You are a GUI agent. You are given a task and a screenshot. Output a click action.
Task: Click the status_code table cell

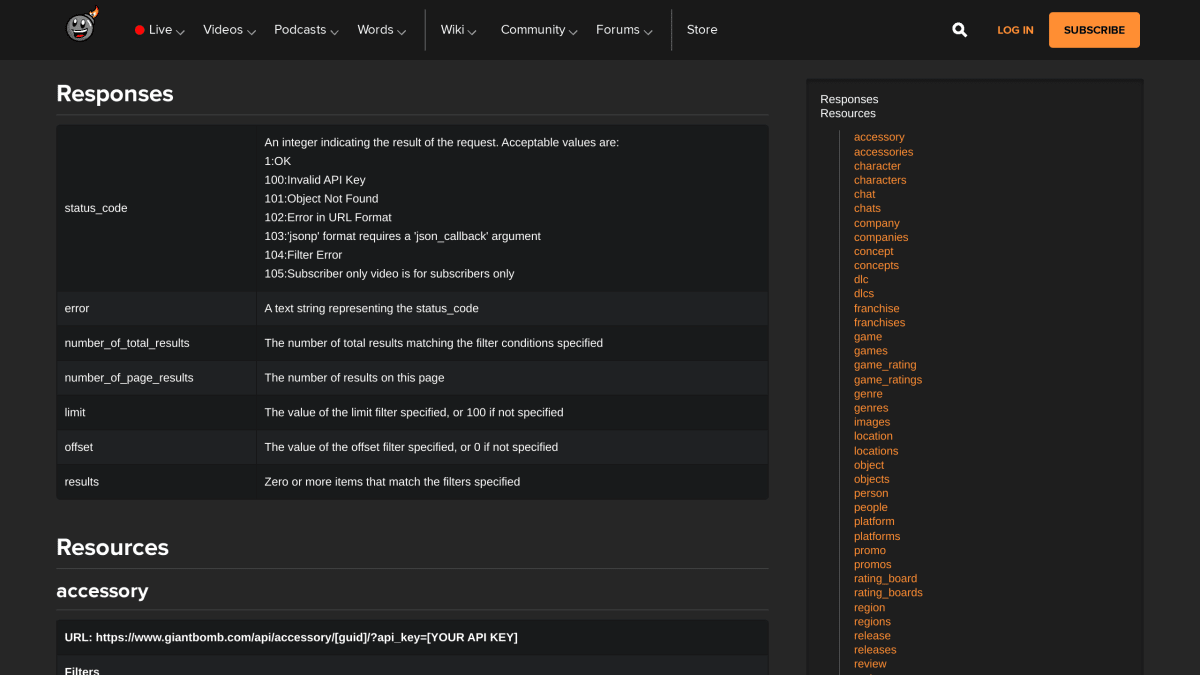pyautogui.click(x=156, y=208)
